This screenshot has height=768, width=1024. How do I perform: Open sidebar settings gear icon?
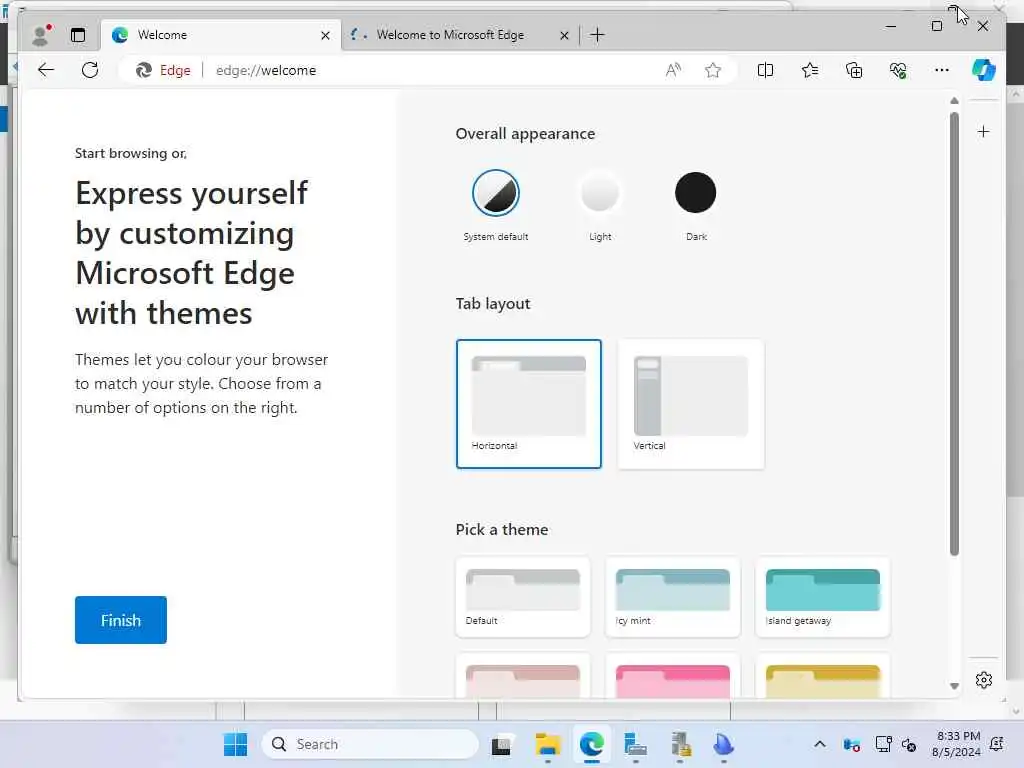(x=984, y=680)
